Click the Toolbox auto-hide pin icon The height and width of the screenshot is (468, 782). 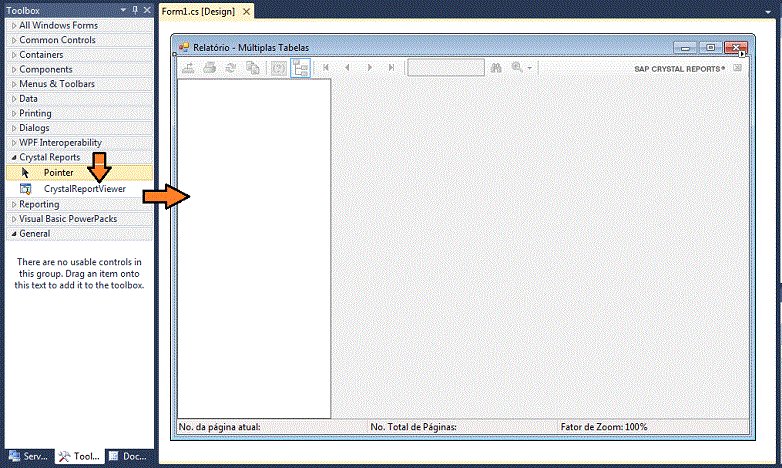[x=135, y=10]
